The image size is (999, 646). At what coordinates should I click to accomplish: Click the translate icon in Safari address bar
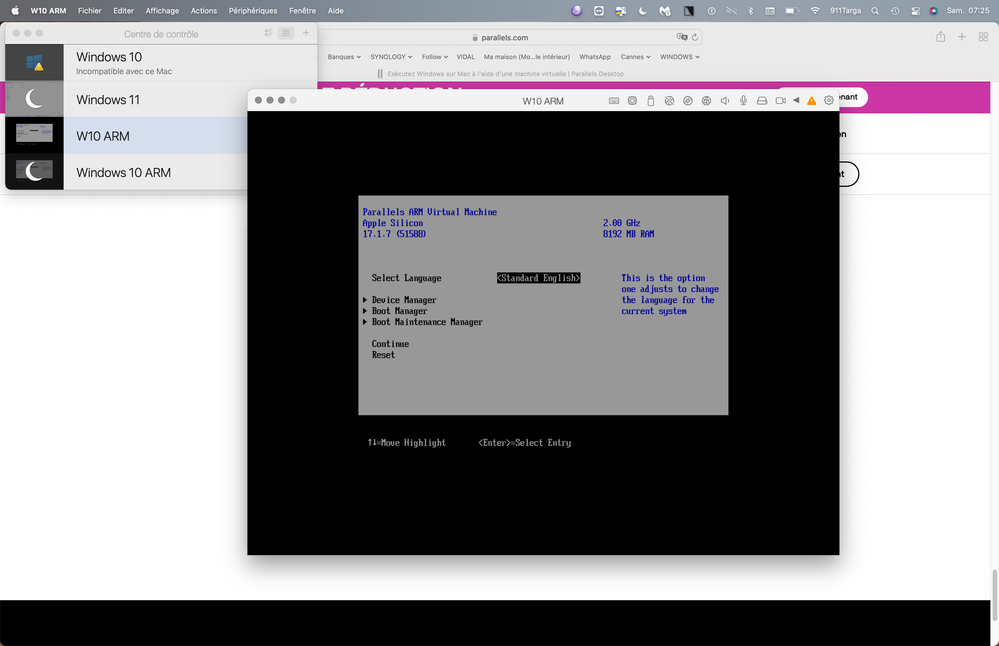tap(682, 37)
